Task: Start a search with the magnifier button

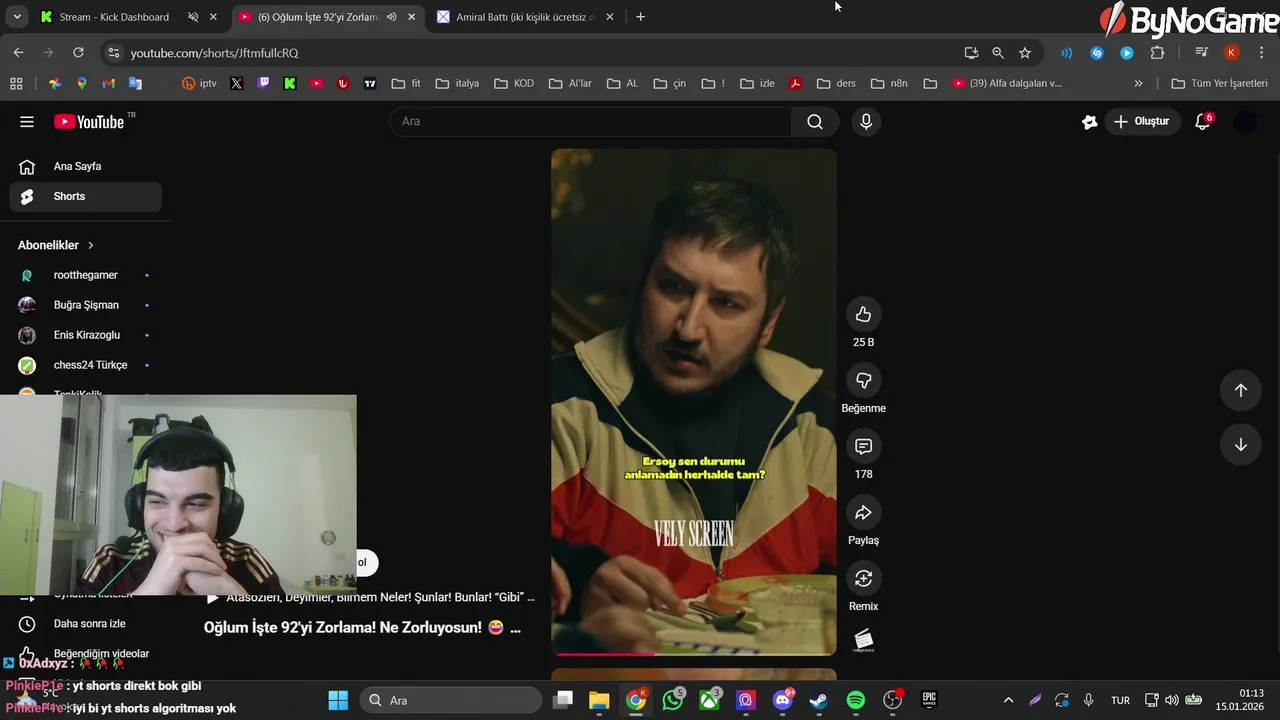Action: pos(815,121)
